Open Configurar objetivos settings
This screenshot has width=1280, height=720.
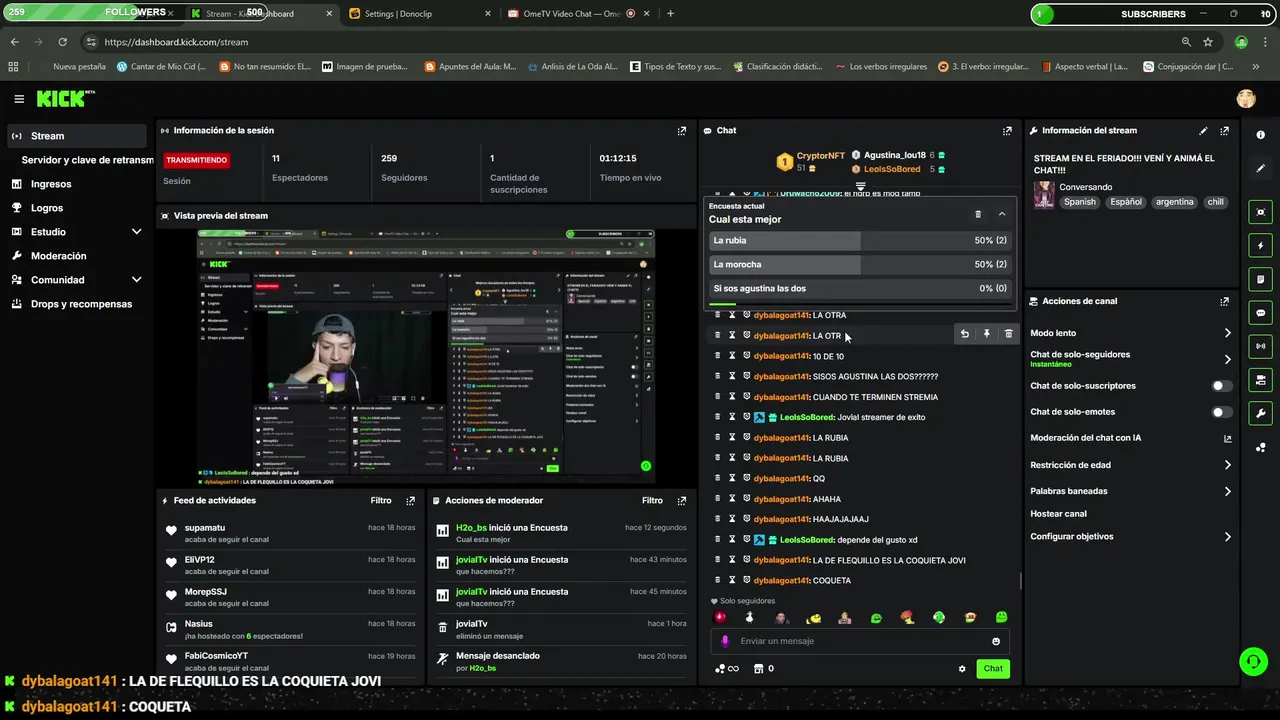click(1131, 537)
